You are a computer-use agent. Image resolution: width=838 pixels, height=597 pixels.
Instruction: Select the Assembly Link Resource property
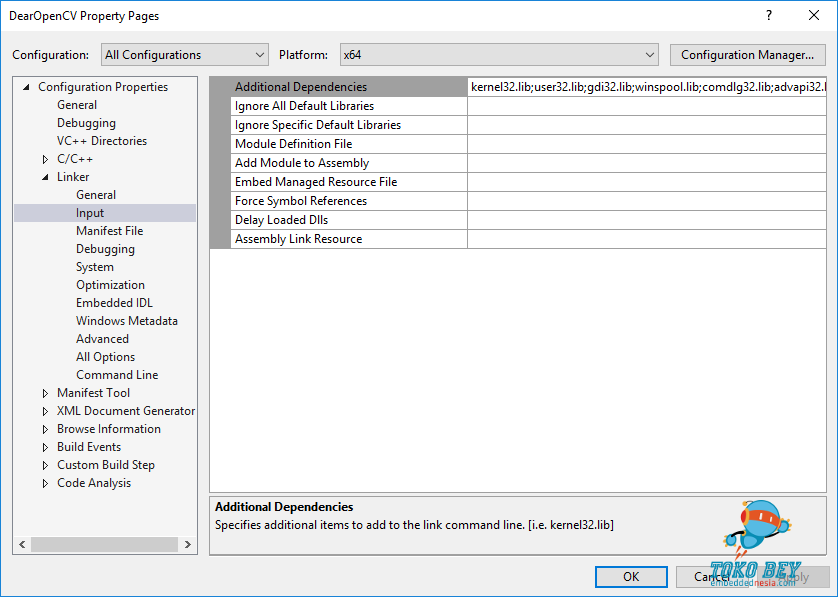click(349, 239)
